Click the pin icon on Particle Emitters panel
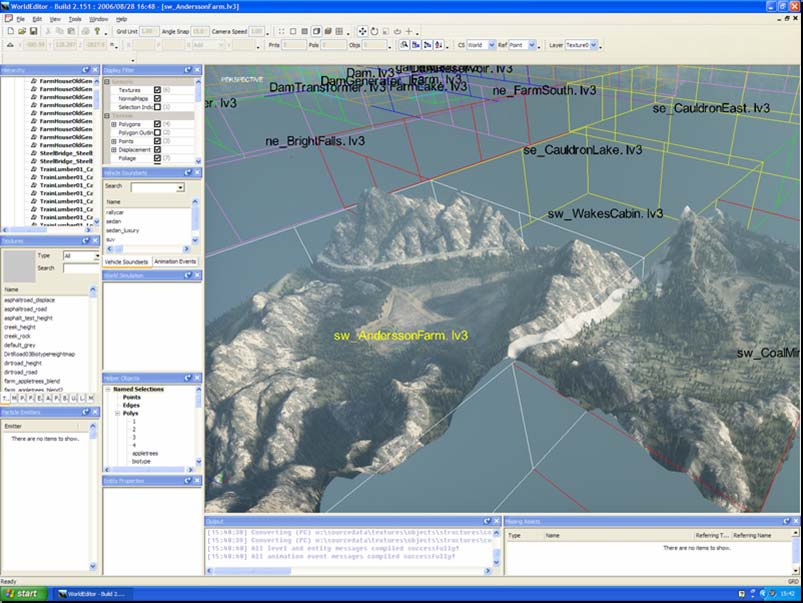The width and height of the screenshot is (803, 603). click(x=86, y=412)
